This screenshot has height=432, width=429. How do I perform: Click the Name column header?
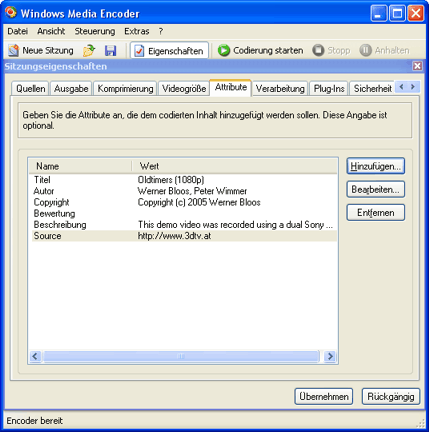pos(80,166)
